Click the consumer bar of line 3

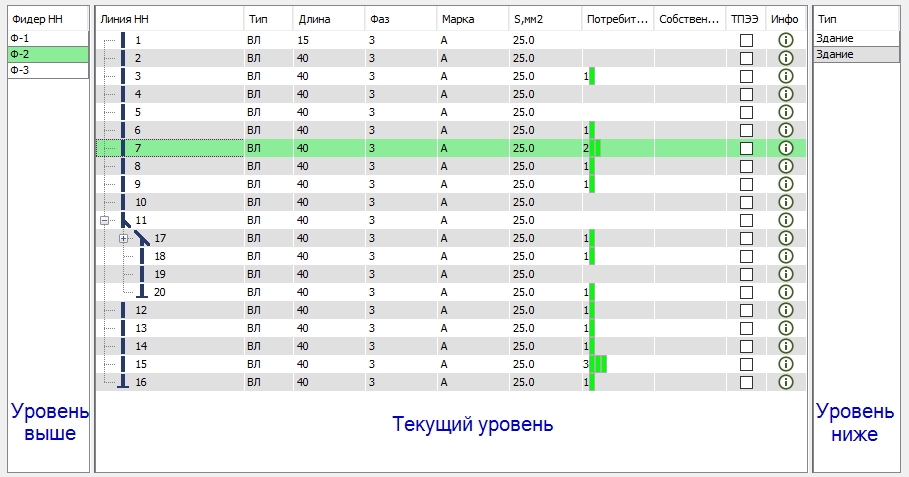tap(592, 76)
